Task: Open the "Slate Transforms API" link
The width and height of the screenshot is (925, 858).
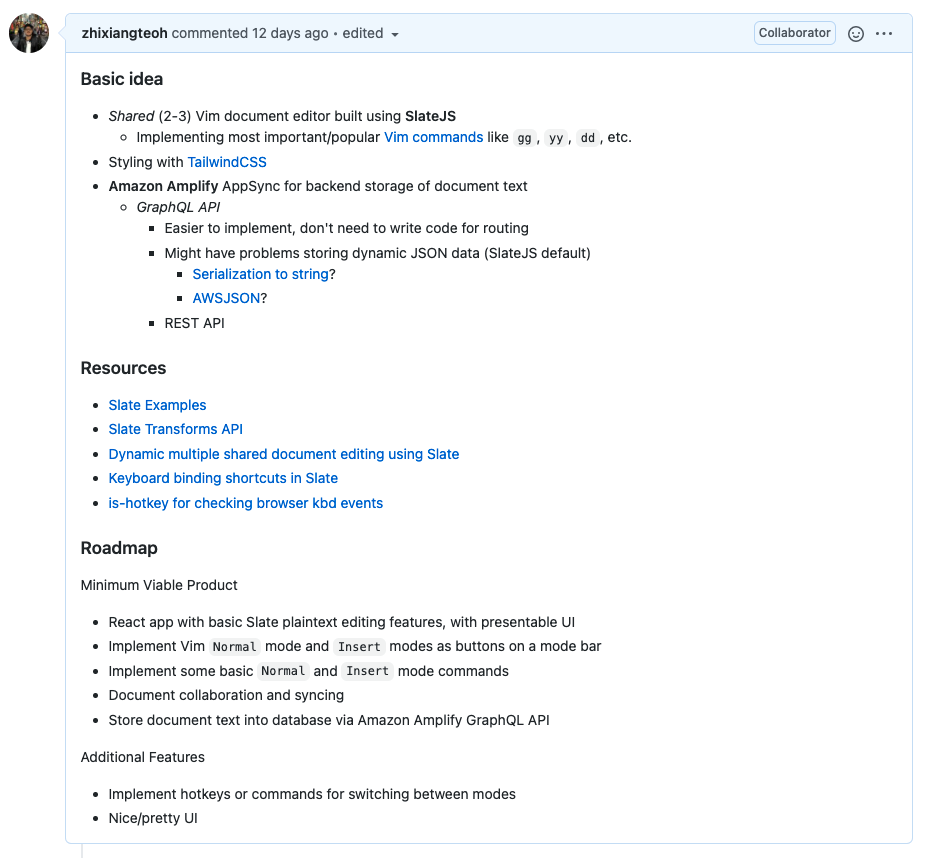Action: (x=176, y=429)
